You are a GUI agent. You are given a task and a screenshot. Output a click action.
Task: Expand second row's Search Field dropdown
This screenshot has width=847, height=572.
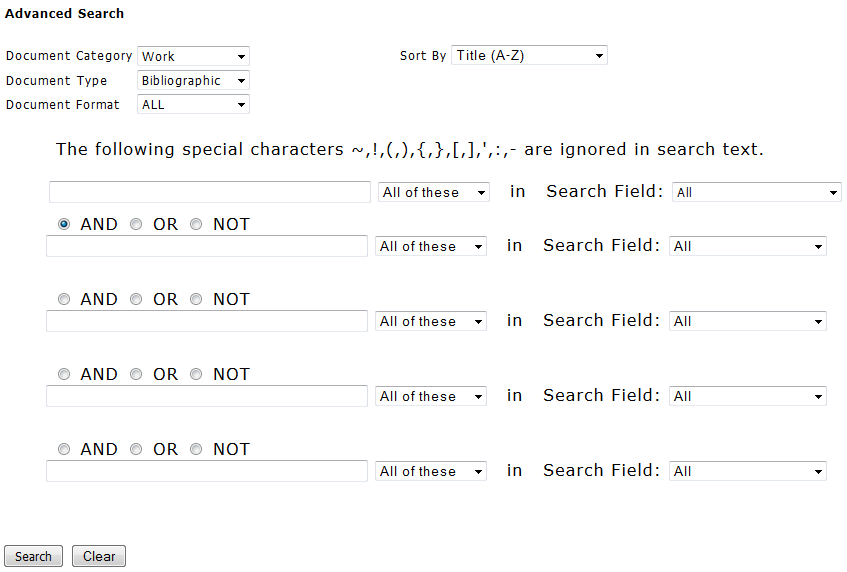click(x=748, y=246)
